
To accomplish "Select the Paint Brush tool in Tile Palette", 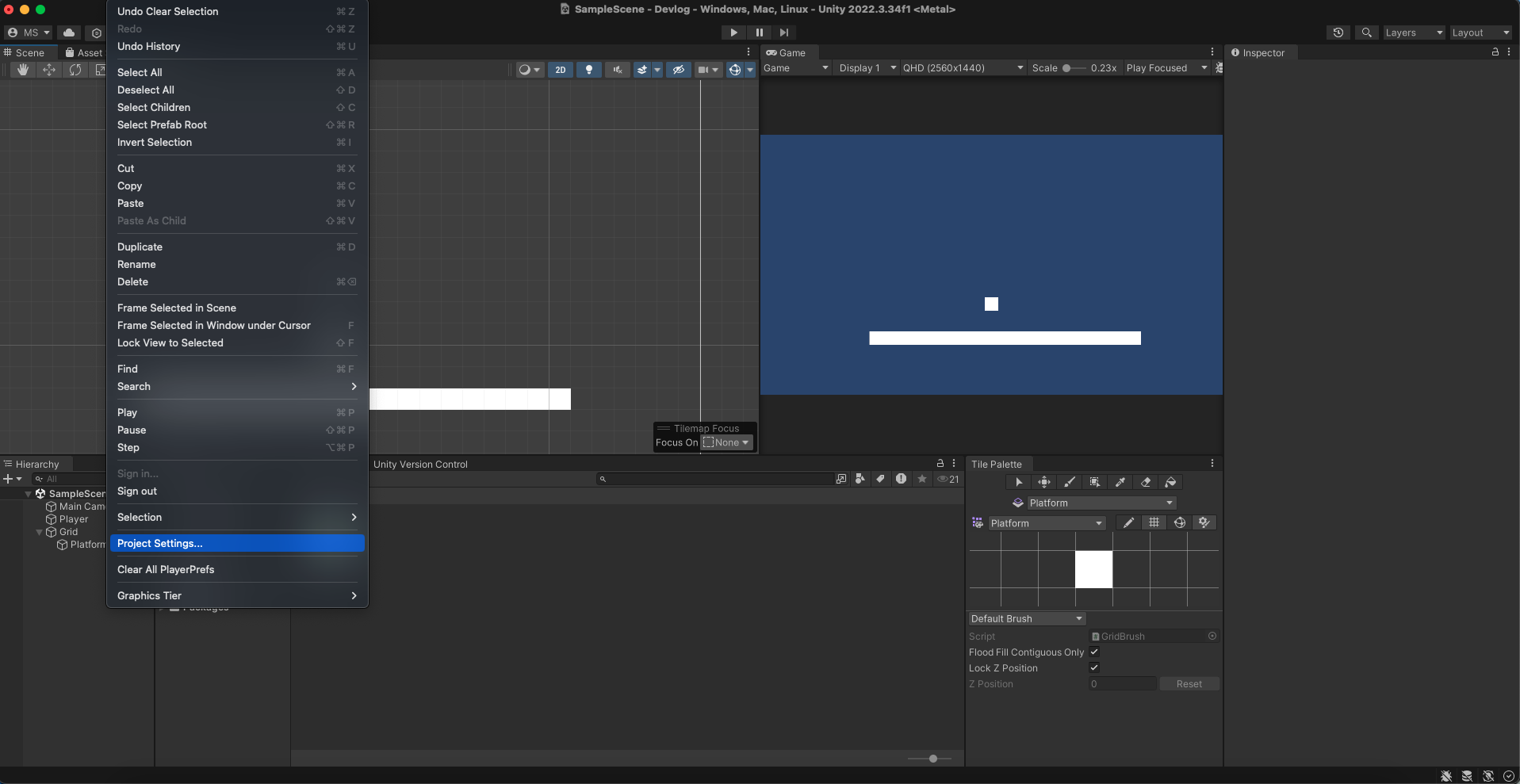I will click(x=1070, y=482).
